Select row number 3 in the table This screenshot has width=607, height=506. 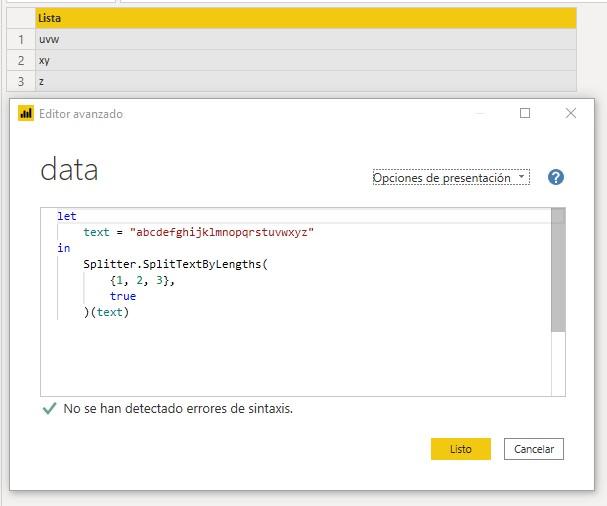pos(20,82)
